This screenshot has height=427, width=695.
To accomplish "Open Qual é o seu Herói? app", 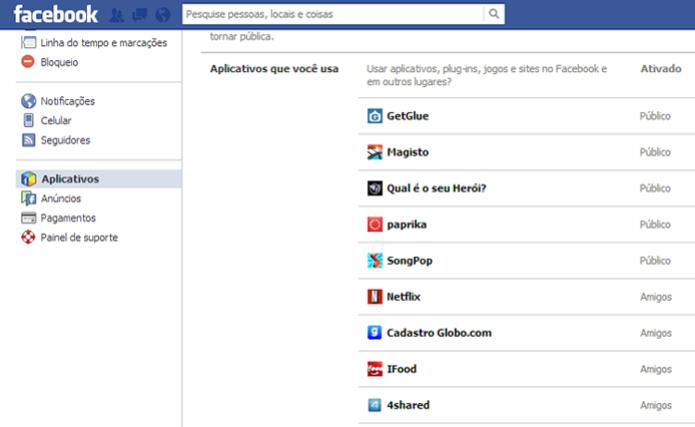I will click(x=437, y=188).
